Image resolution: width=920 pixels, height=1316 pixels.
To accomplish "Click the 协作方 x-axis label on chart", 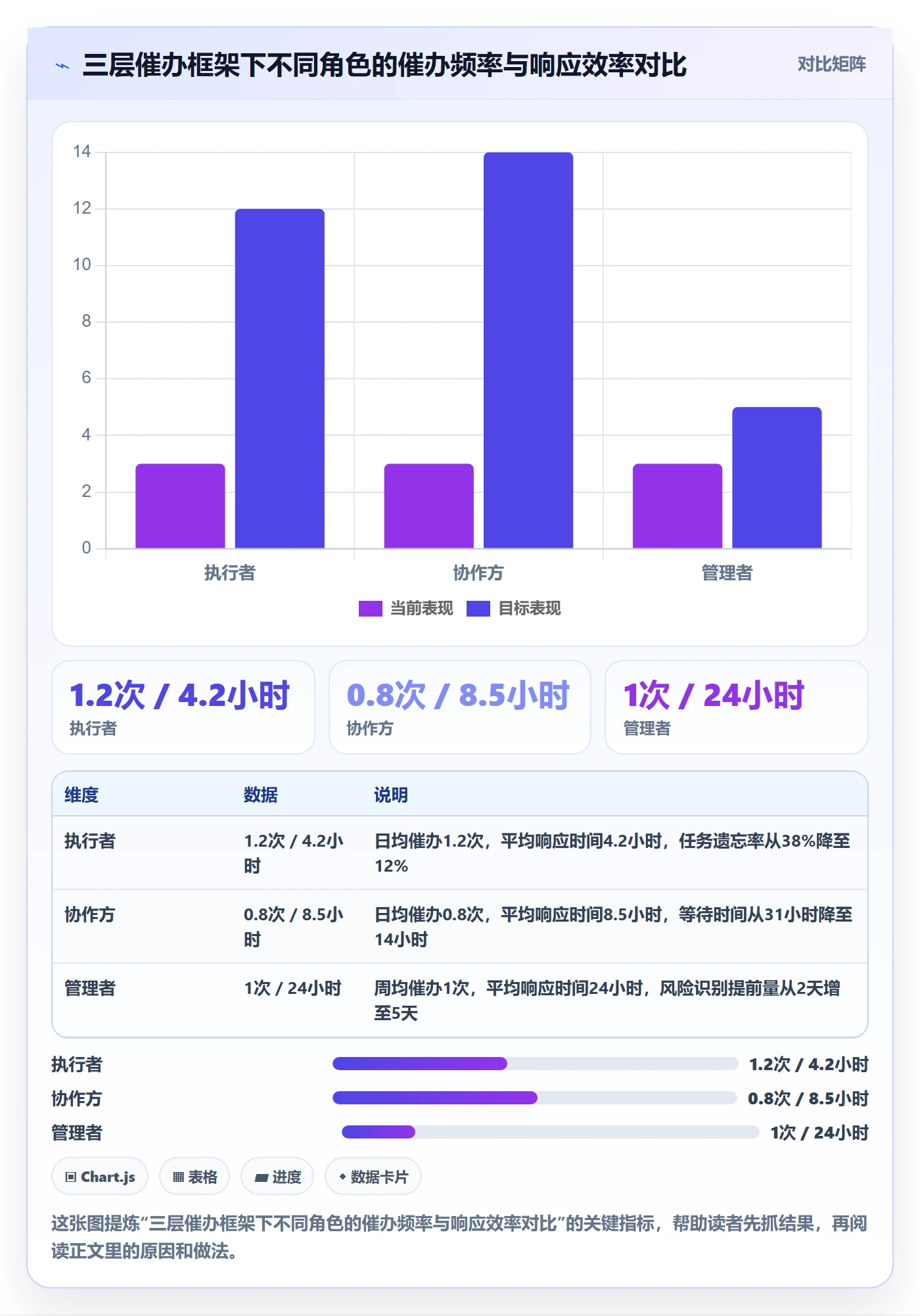I will point(478,573).
